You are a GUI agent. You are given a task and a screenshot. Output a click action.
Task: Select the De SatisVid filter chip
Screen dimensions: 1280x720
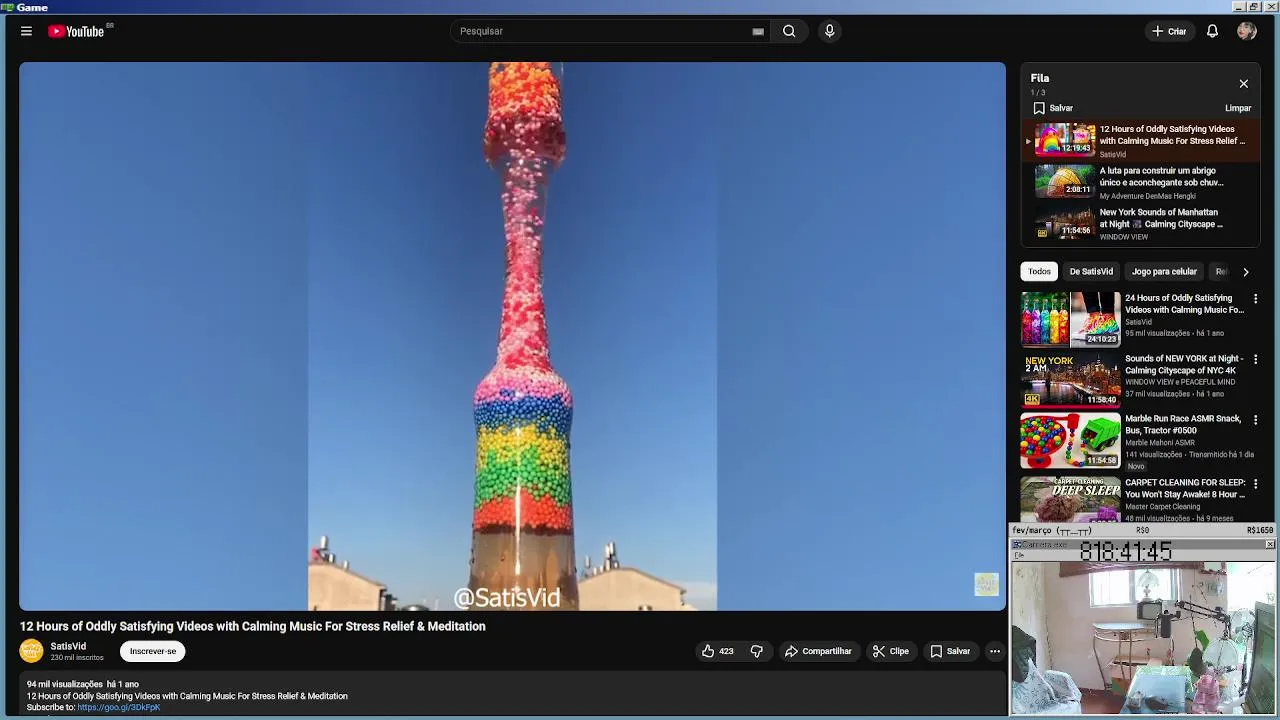[1091, 271]
